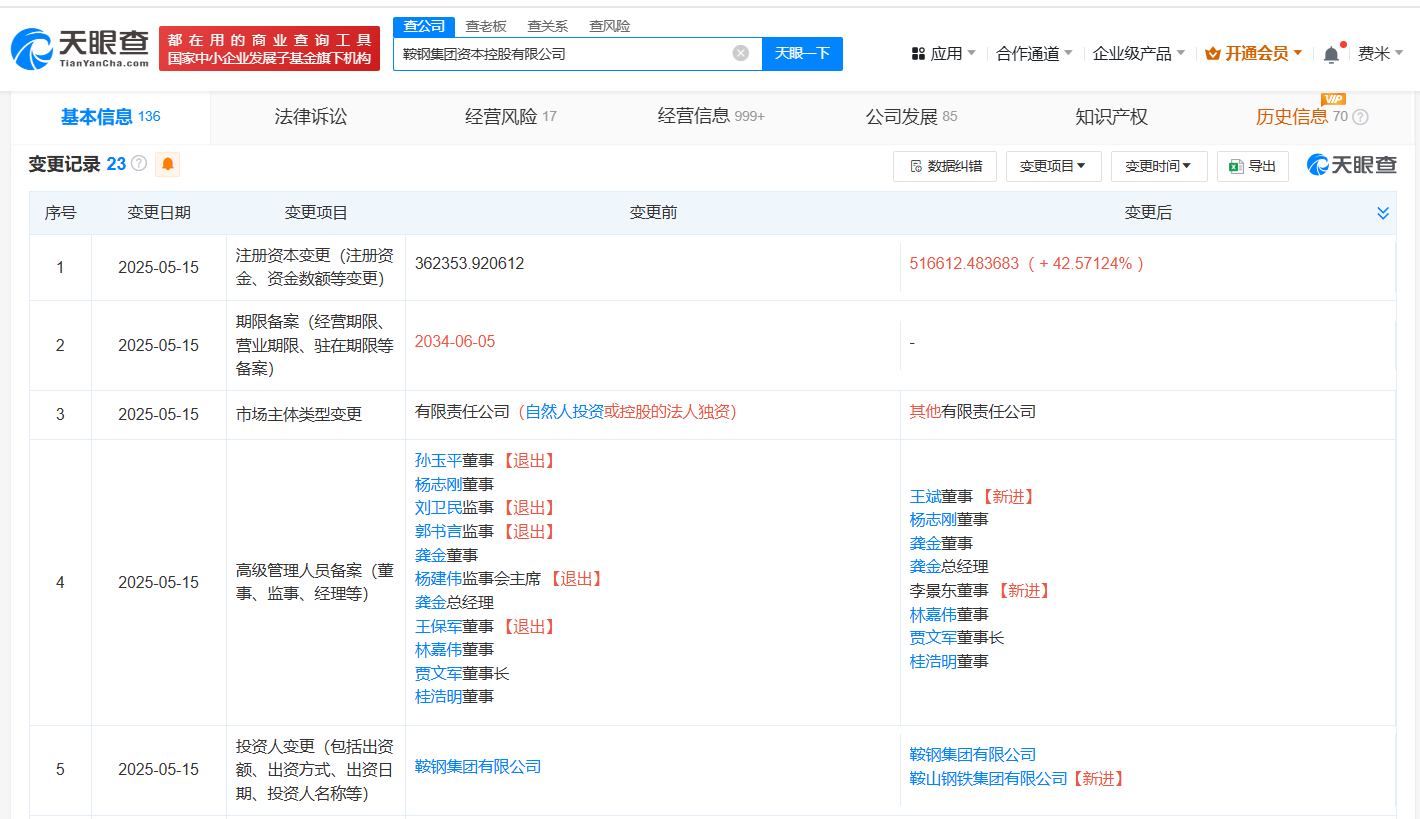Click the help icon next to 历史信息 70
Viewport: 1420px width, 819px height.
[x=1360, y=117]
